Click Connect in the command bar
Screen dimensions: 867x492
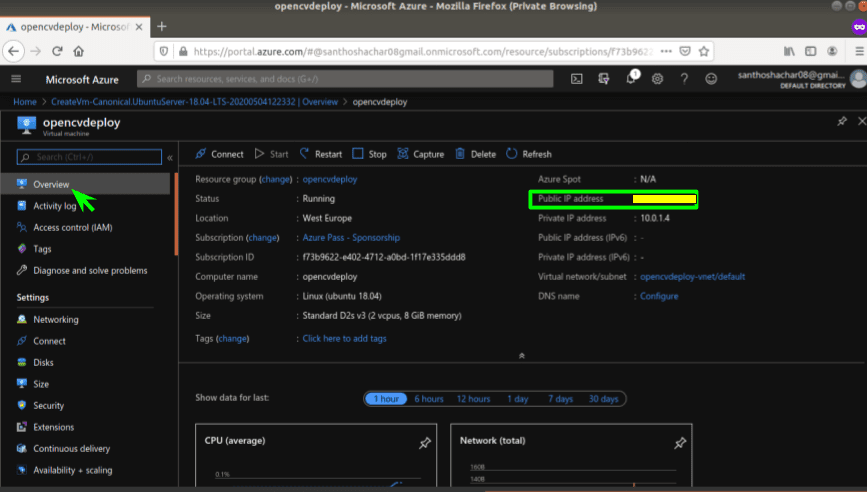coord(220,154)
